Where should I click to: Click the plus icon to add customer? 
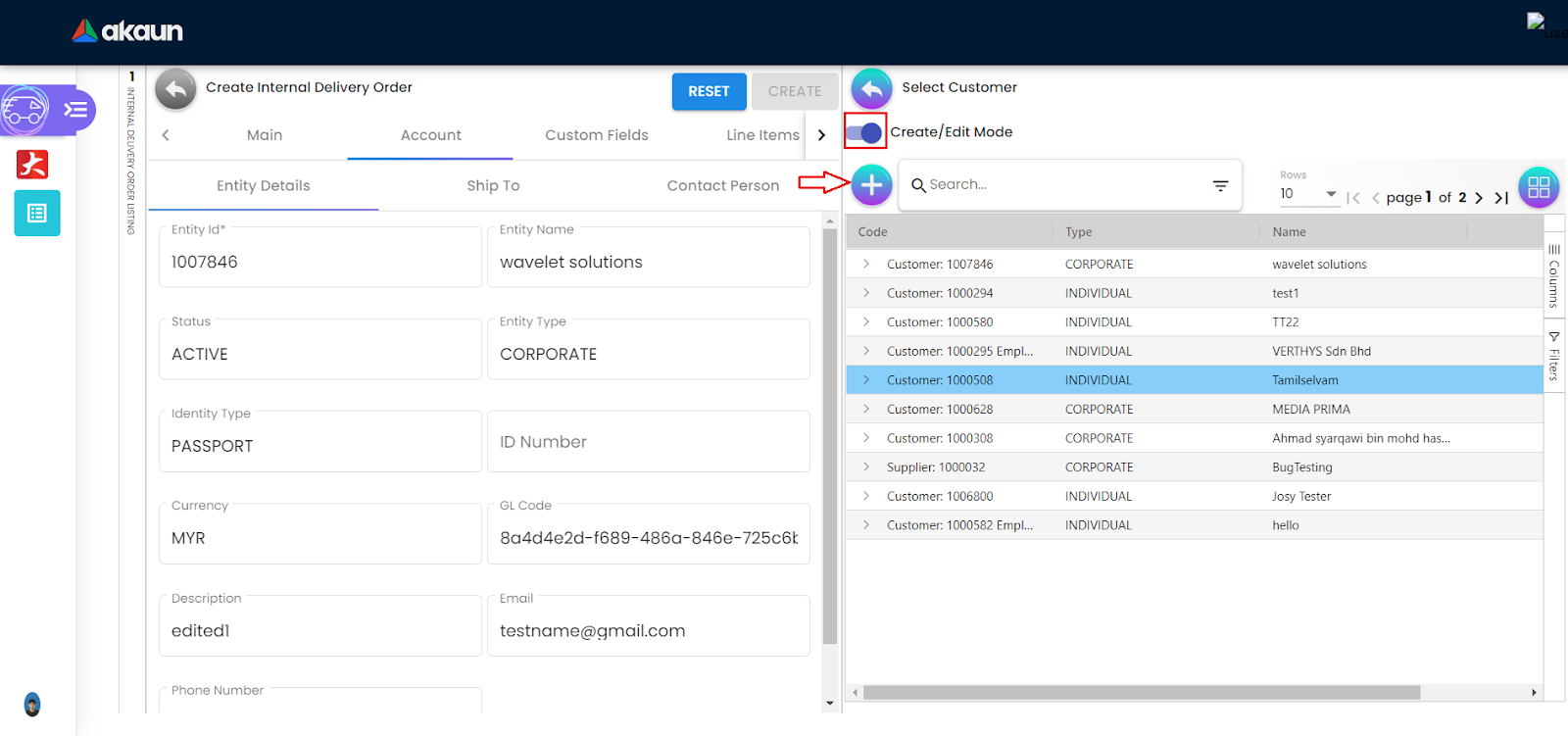[871, 185]
